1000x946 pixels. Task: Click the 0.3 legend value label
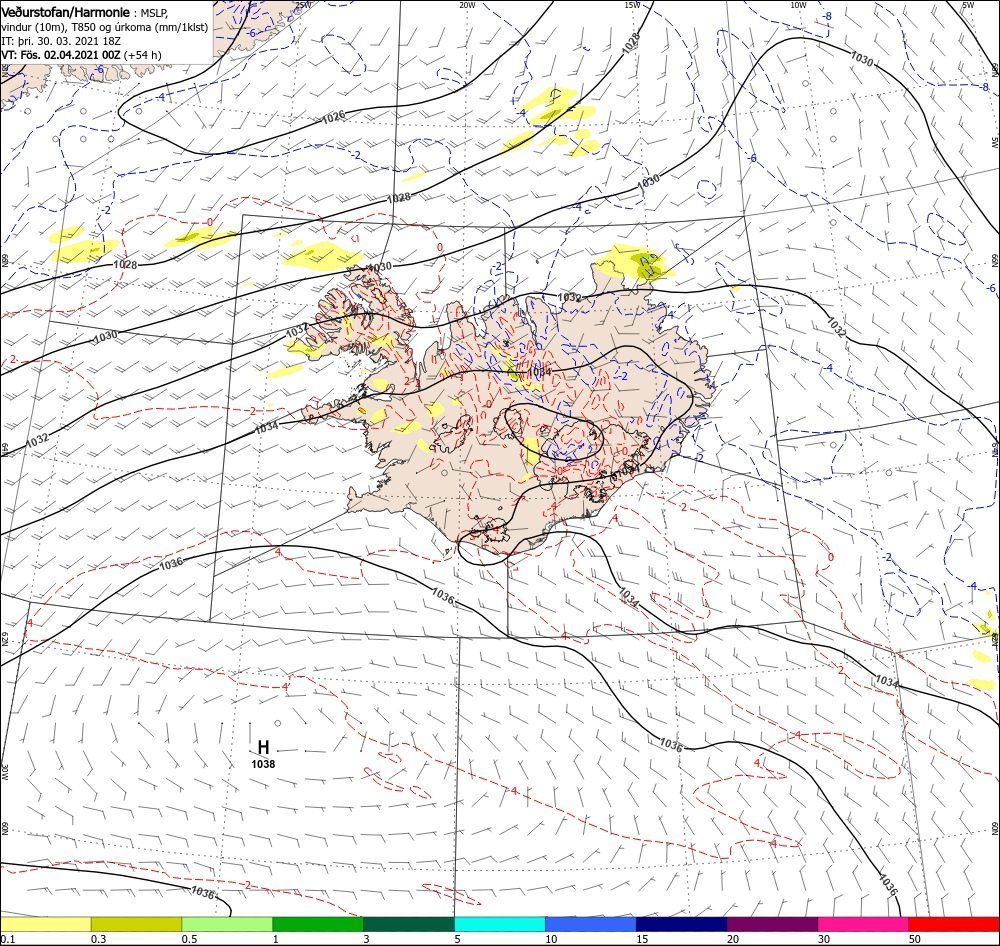tap(99, 939)
